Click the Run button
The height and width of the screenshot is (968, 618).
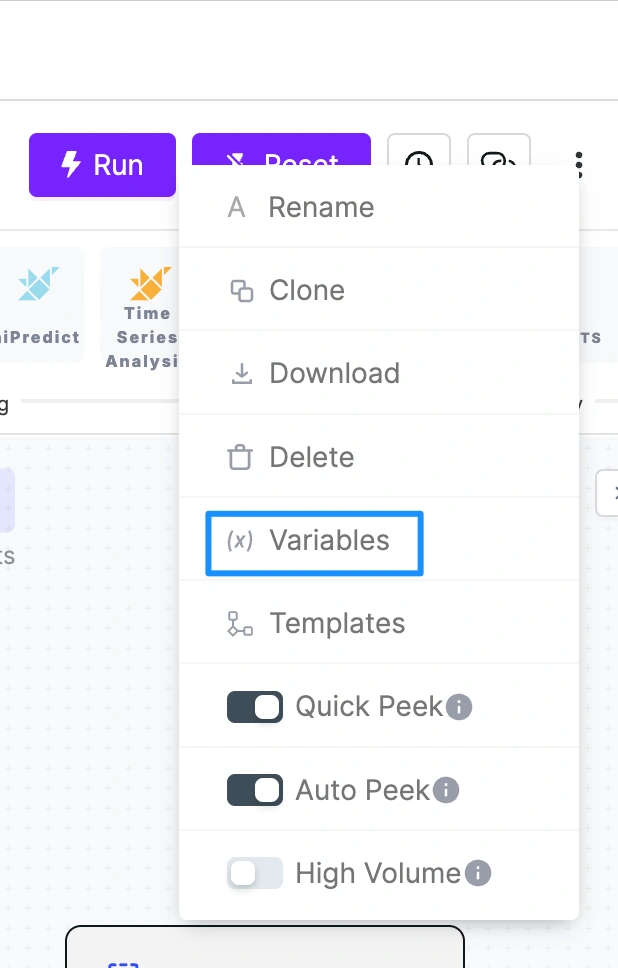(102, 165)
